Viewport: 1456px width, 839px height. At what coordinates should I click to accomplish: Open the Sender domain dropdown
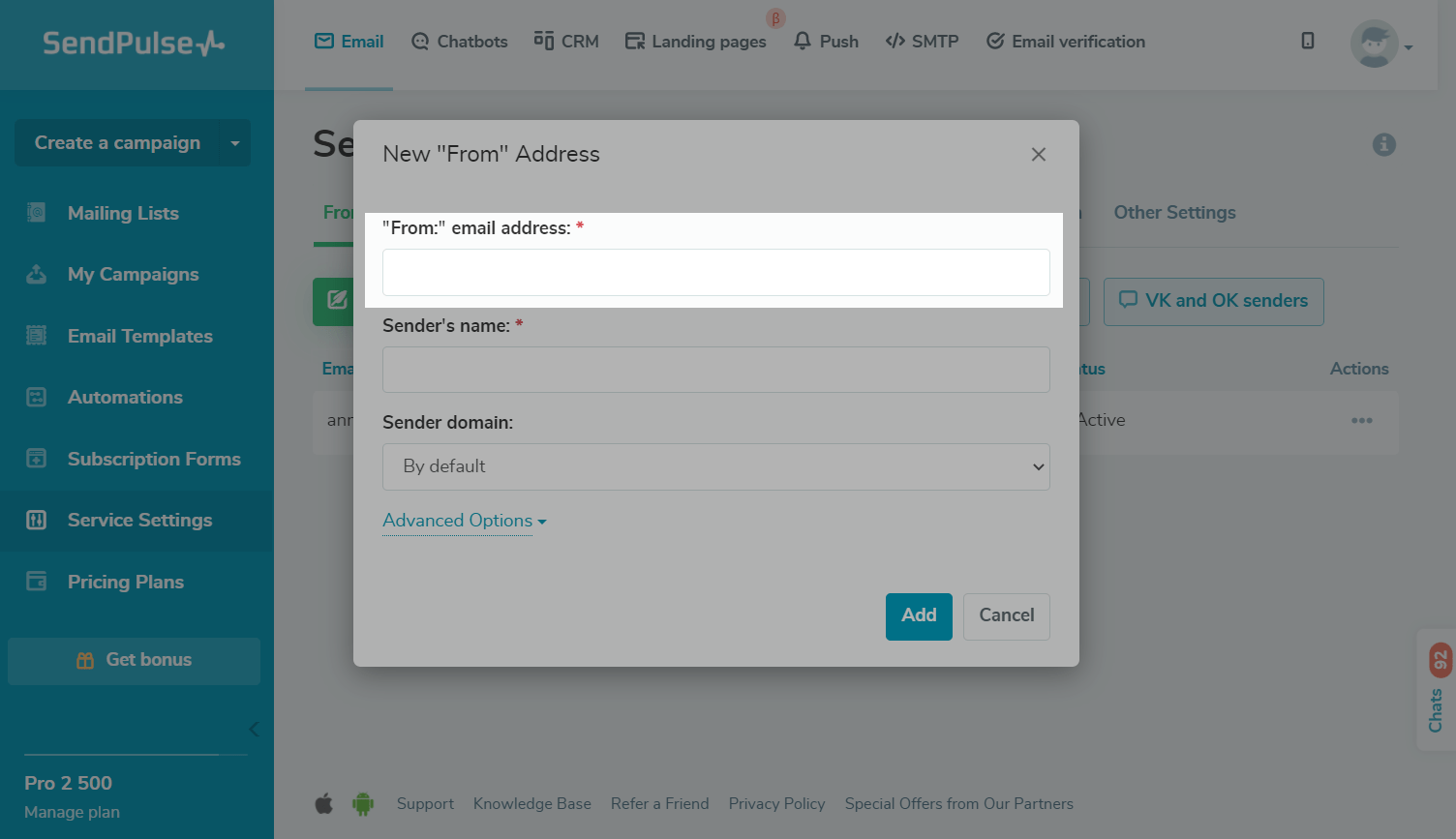click(x=715, y=466)
